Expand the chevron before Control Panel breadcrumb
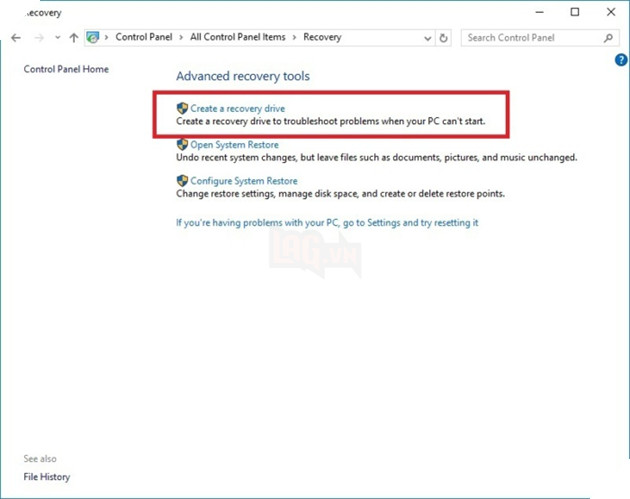The height and width of the screenshot is (499, 630). coord(106,37)
